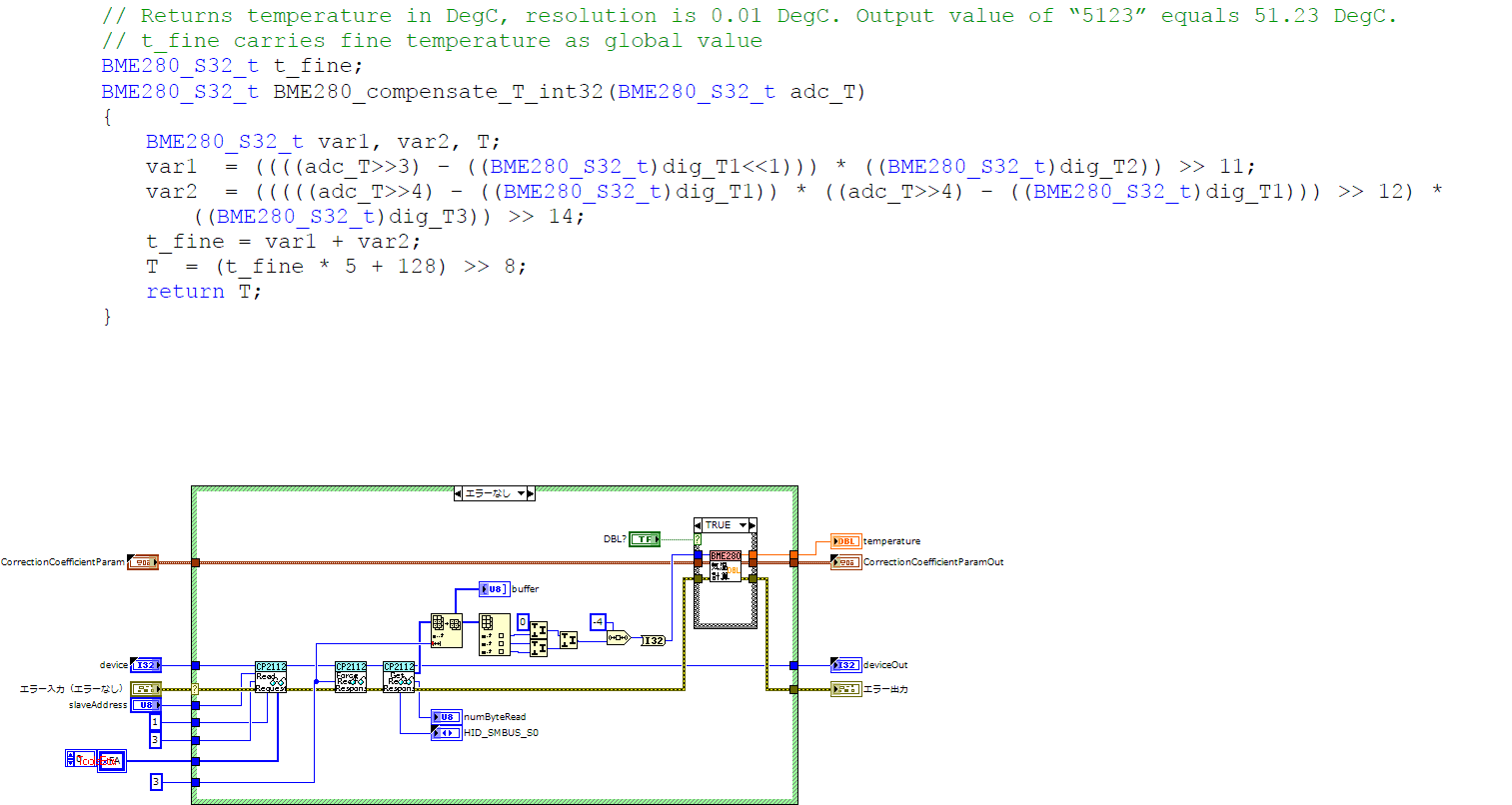The image size is (1512, 805).
Task: Click the 'buffer' label text
Action: pyautogui.click(x=525, y=589)
